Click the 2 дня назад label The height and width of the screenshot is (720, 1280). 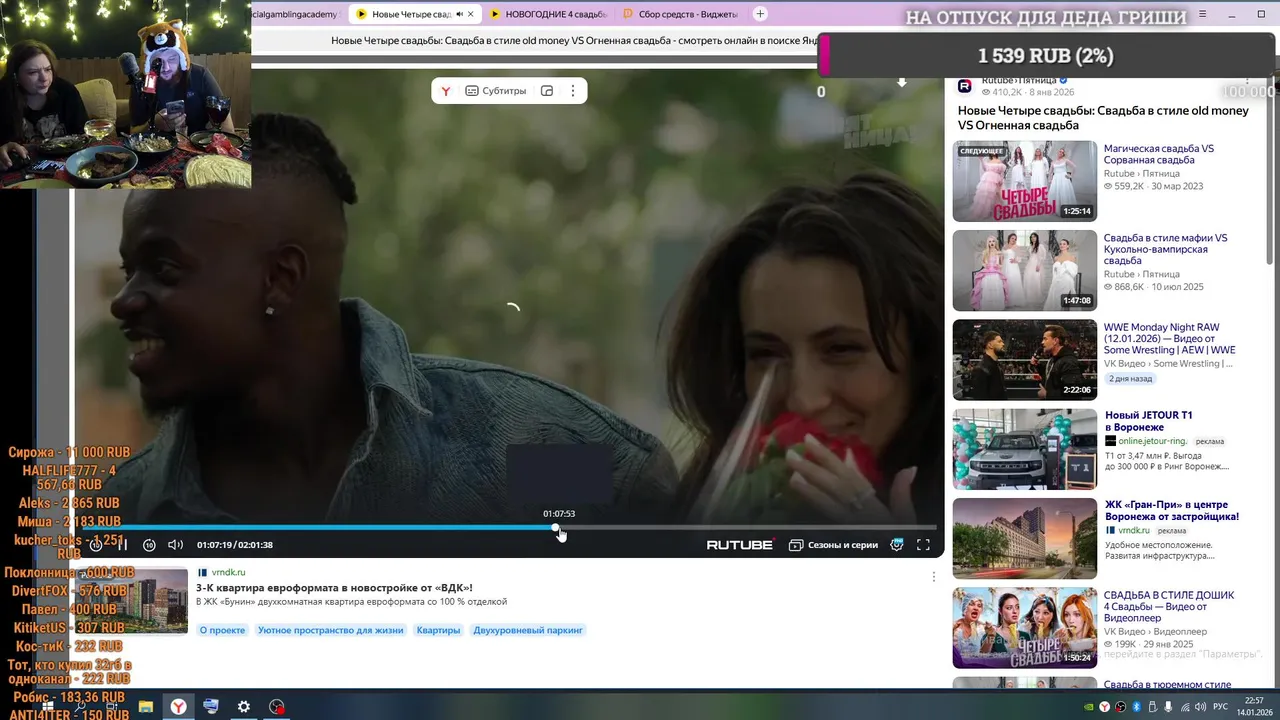(x=1131, y=379)
